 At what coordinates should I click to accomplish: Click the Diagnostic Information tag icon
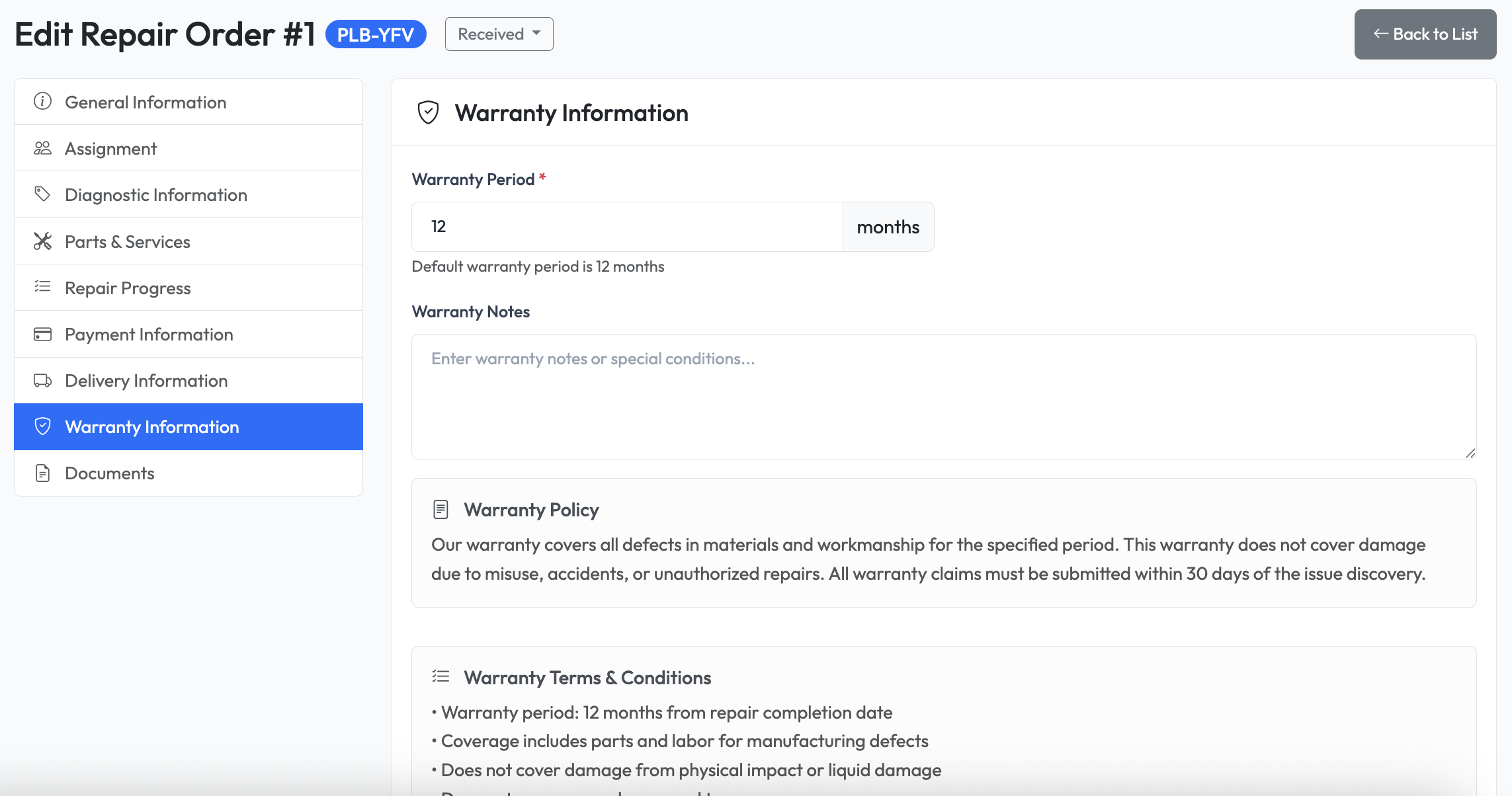tap(42, 194)
